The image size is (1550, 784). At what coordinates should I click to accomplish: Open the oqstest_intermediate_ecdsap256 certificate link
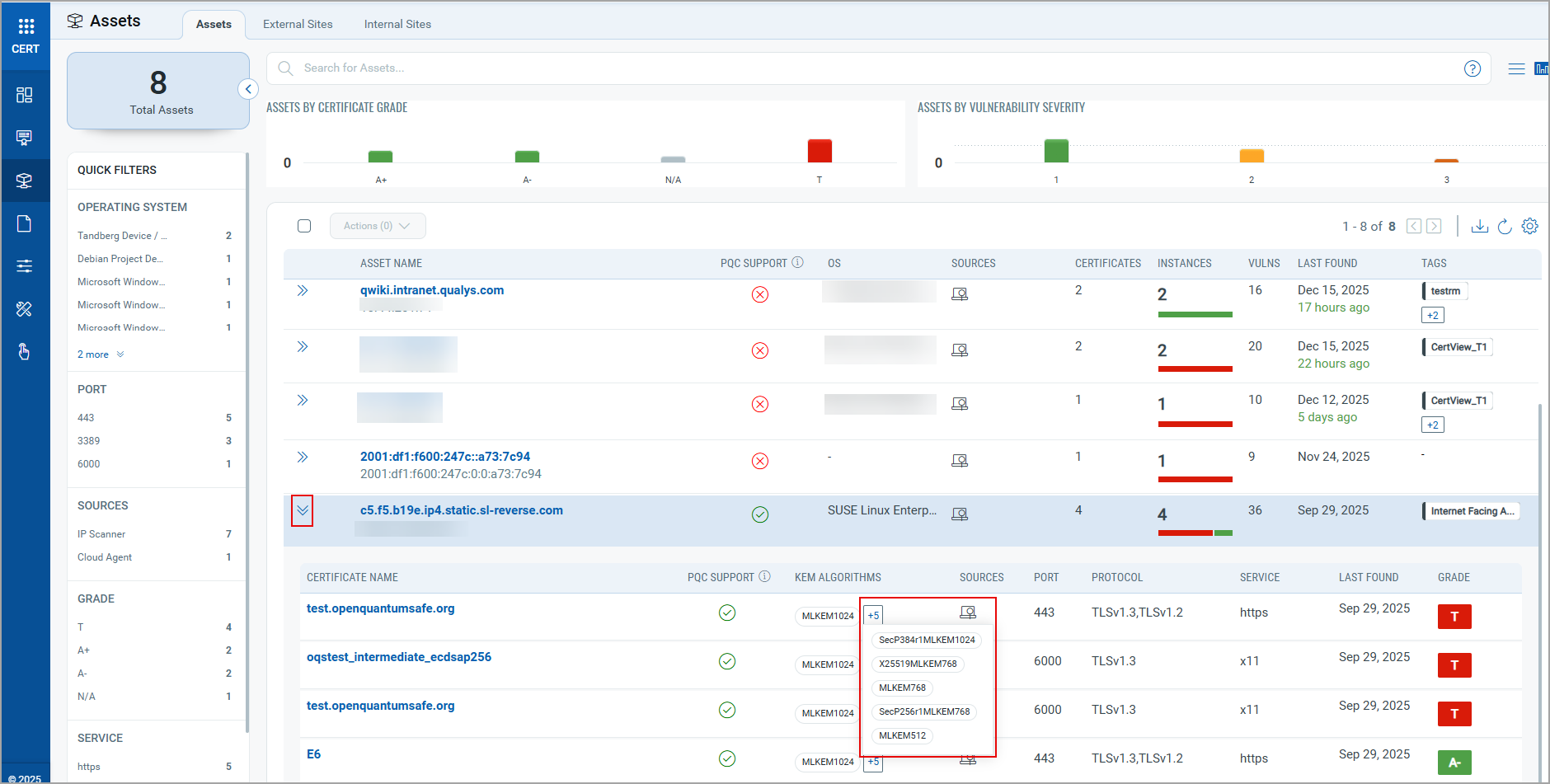[x=399, y=657]
